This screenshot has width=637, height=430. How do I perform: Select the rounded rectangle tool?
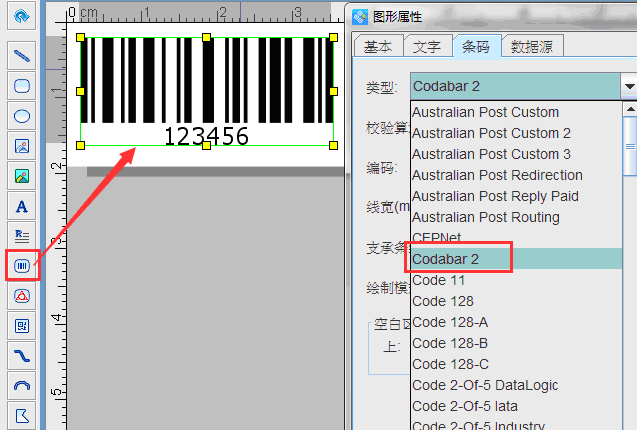click(x=22, y=86)
